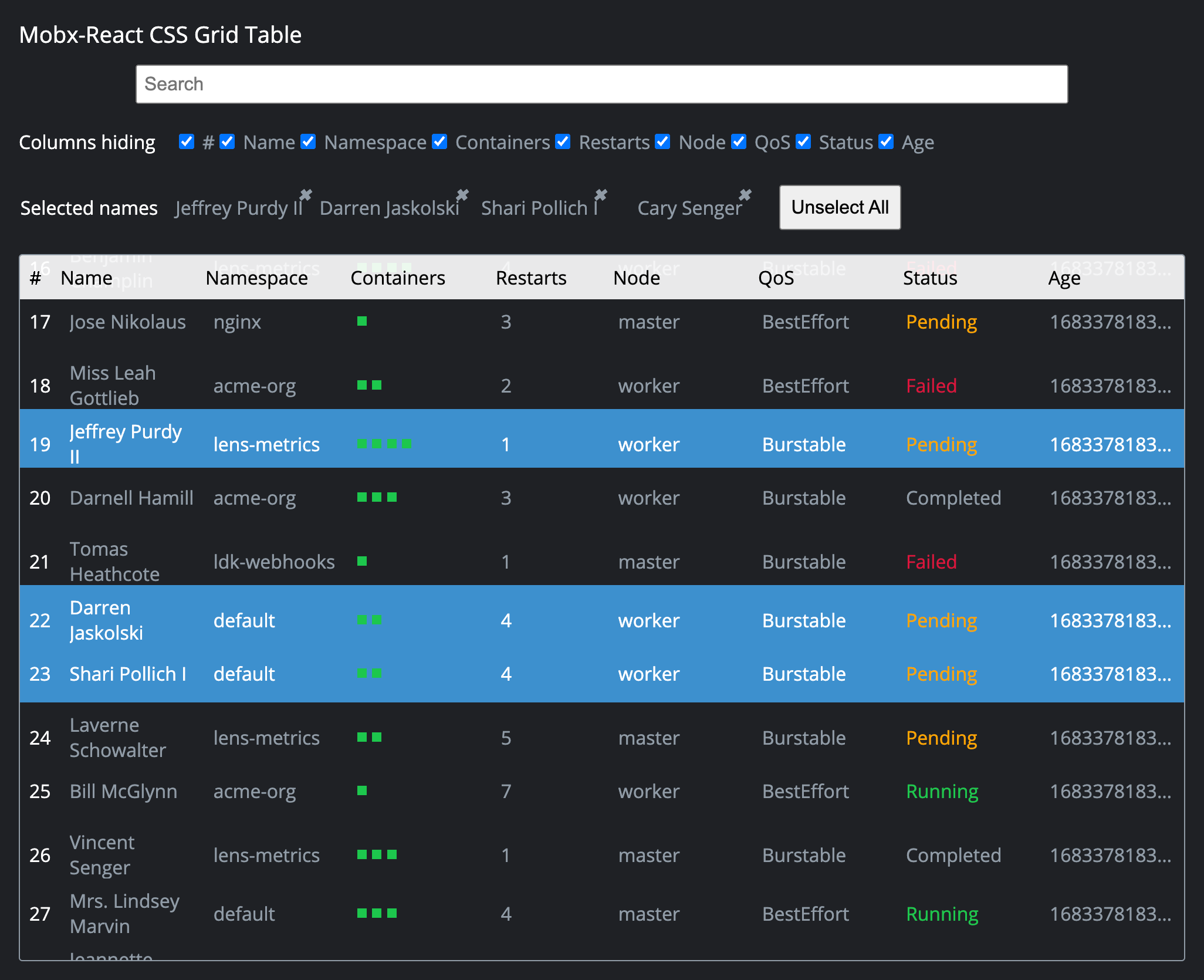
Task: Select the Jose Nikolaus row
Action: 601,322
